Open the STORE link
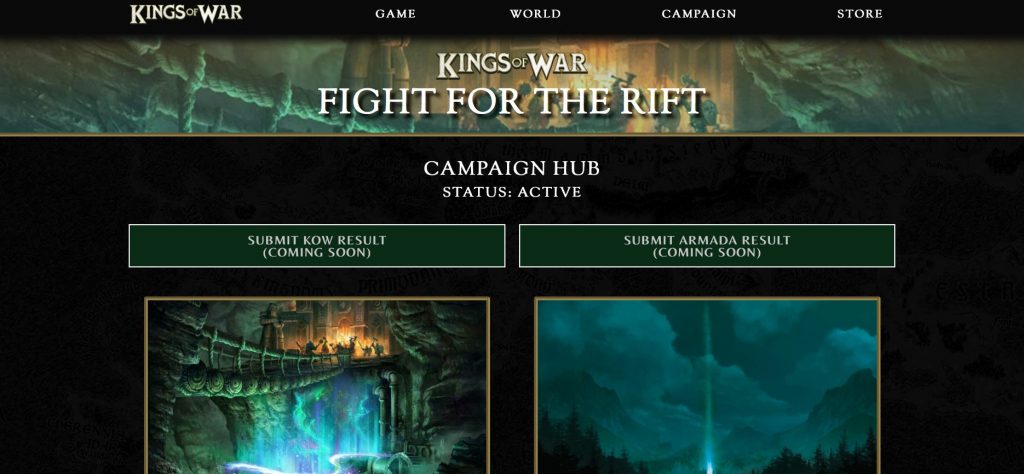 click(859, 14)
